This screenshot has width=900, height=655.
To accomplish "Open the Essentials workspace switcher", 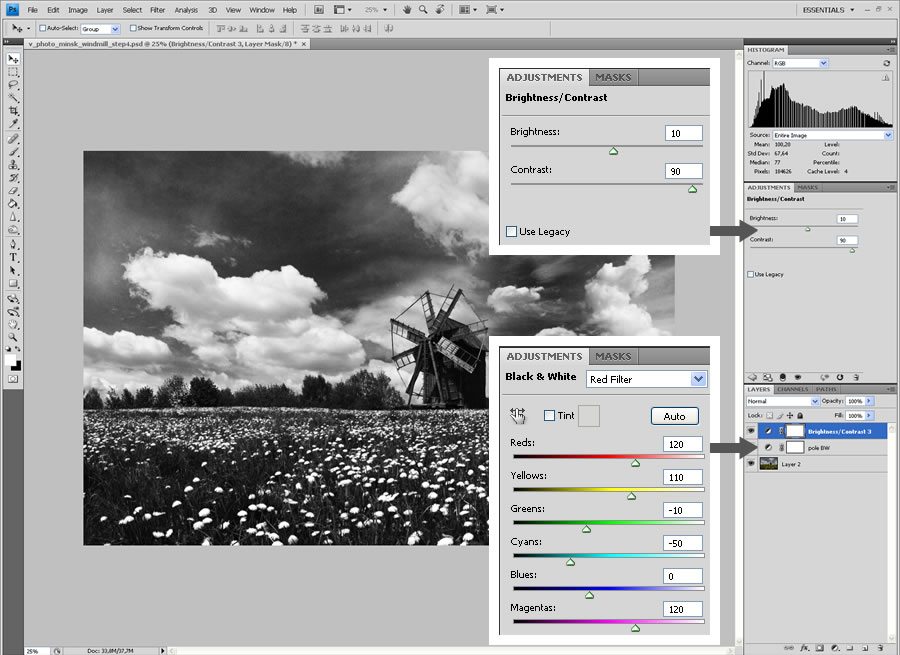I will tap(828, 9).
